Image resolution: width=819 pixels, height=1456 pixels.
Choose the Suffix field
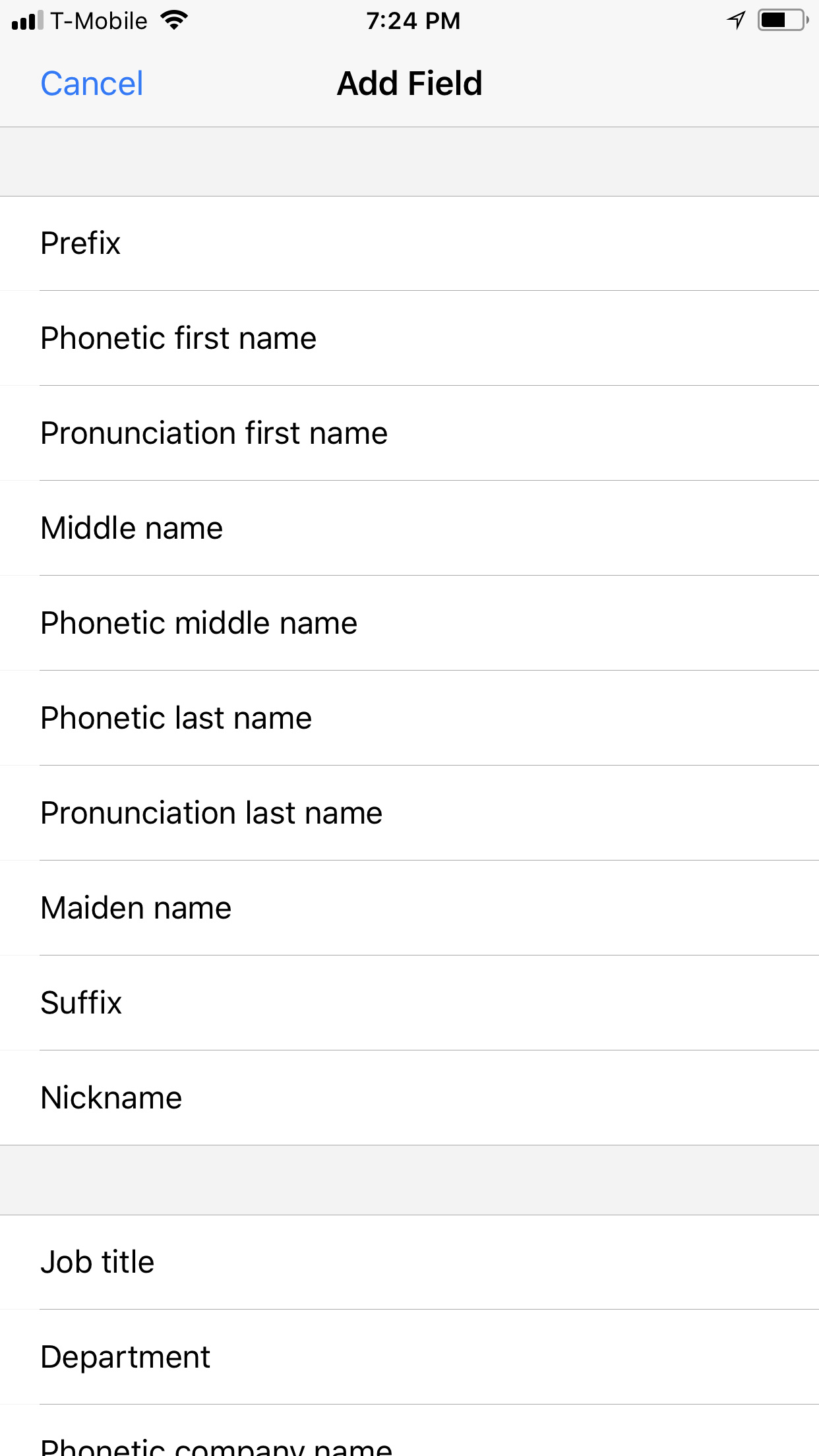pyautogui.click(x=409, y=1003)
